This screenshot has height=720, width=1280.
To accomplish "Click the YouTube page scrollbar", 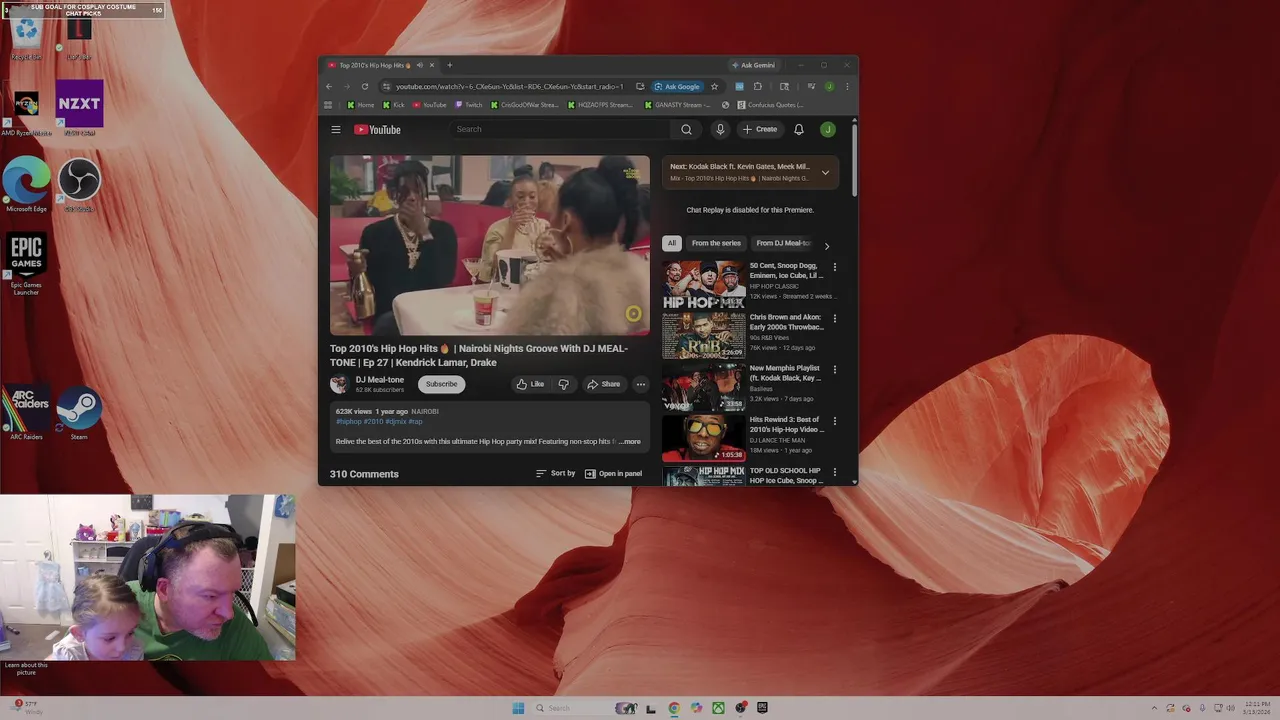I will [854, 160].
